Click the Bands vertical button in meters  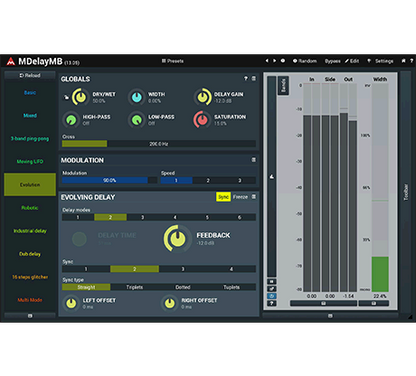(x=283, y=86)
